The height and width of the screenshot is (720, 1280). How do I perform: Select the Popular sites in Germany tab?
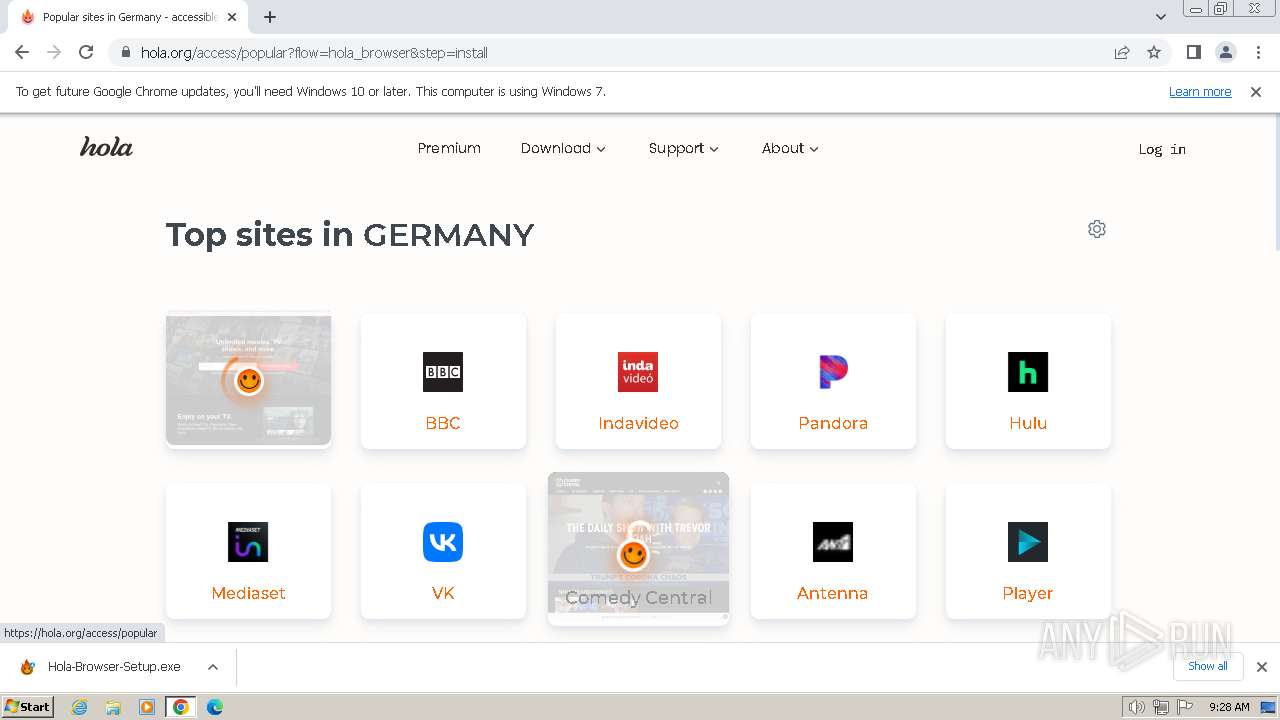128,17
